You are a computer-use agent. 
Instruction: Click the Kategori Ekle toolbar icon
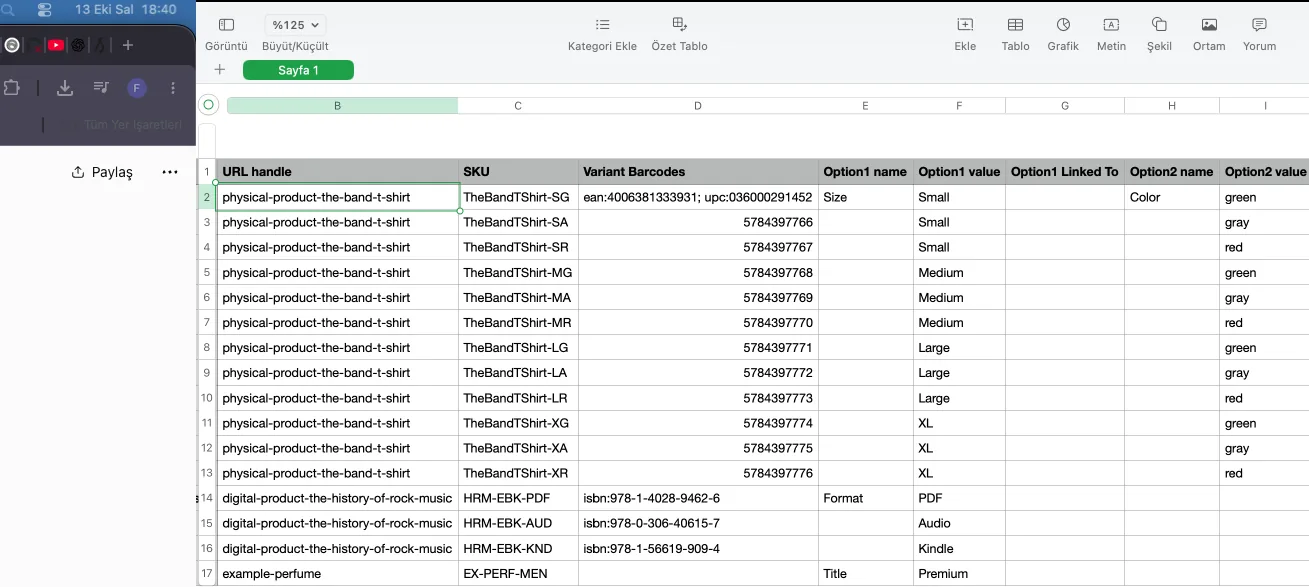(x=602, y=25)
